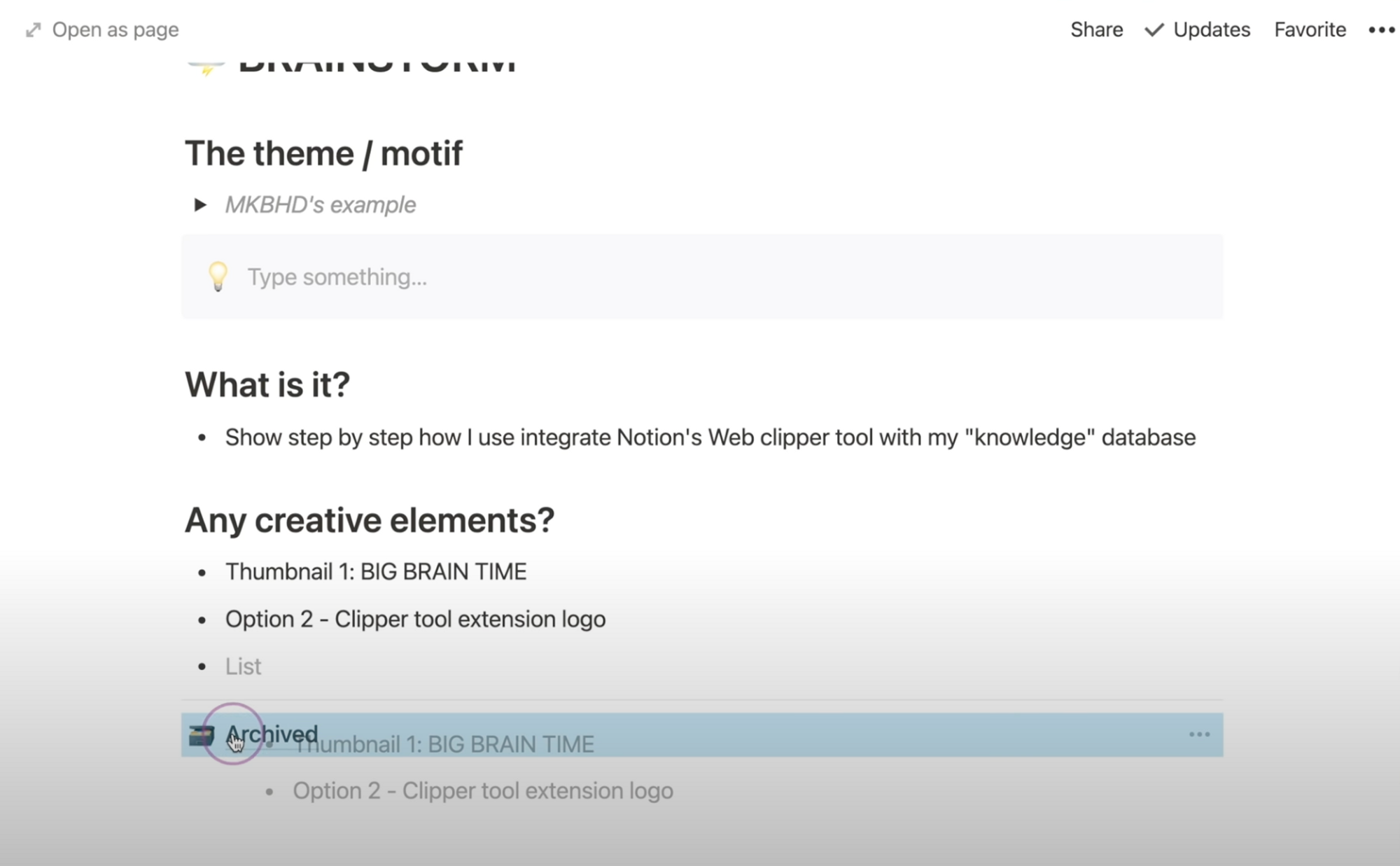
Task: Select the bullet about Notion's Web clipper tool
Action: coord(710,438)
